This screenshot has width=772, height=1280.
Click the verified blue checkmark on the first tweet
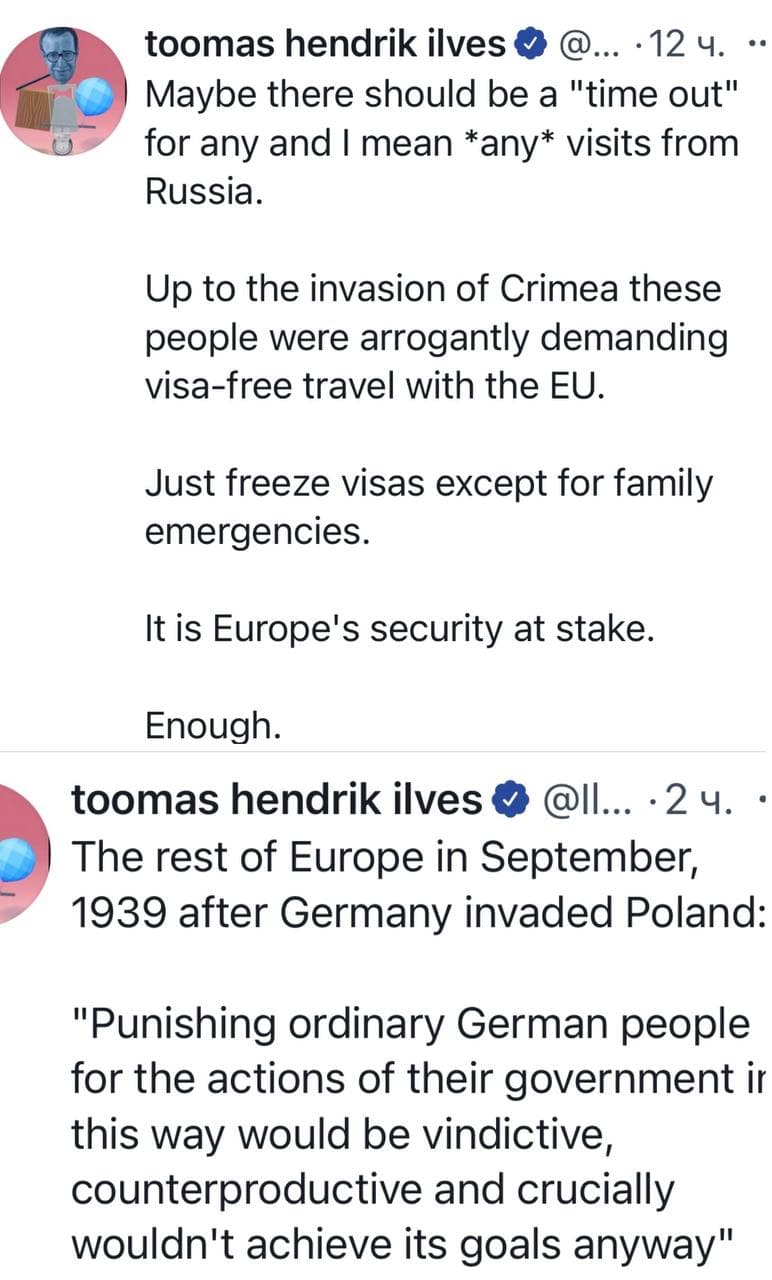[531, 42]
